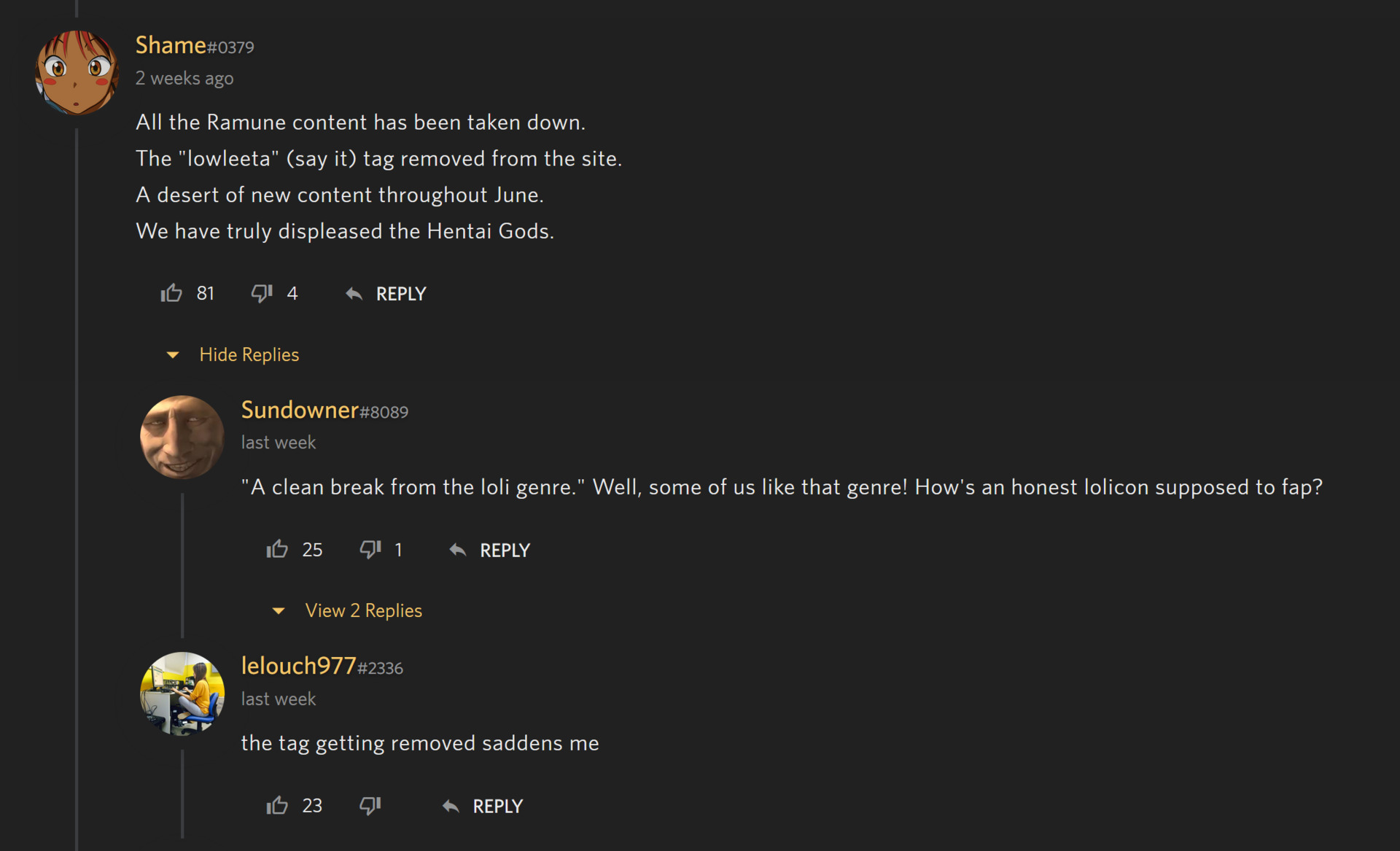The width and height of the screenshot is (1400, 851).
Task: Click the username lelouch977#2336
Action: pyautogui.click(x=322, y=667)
